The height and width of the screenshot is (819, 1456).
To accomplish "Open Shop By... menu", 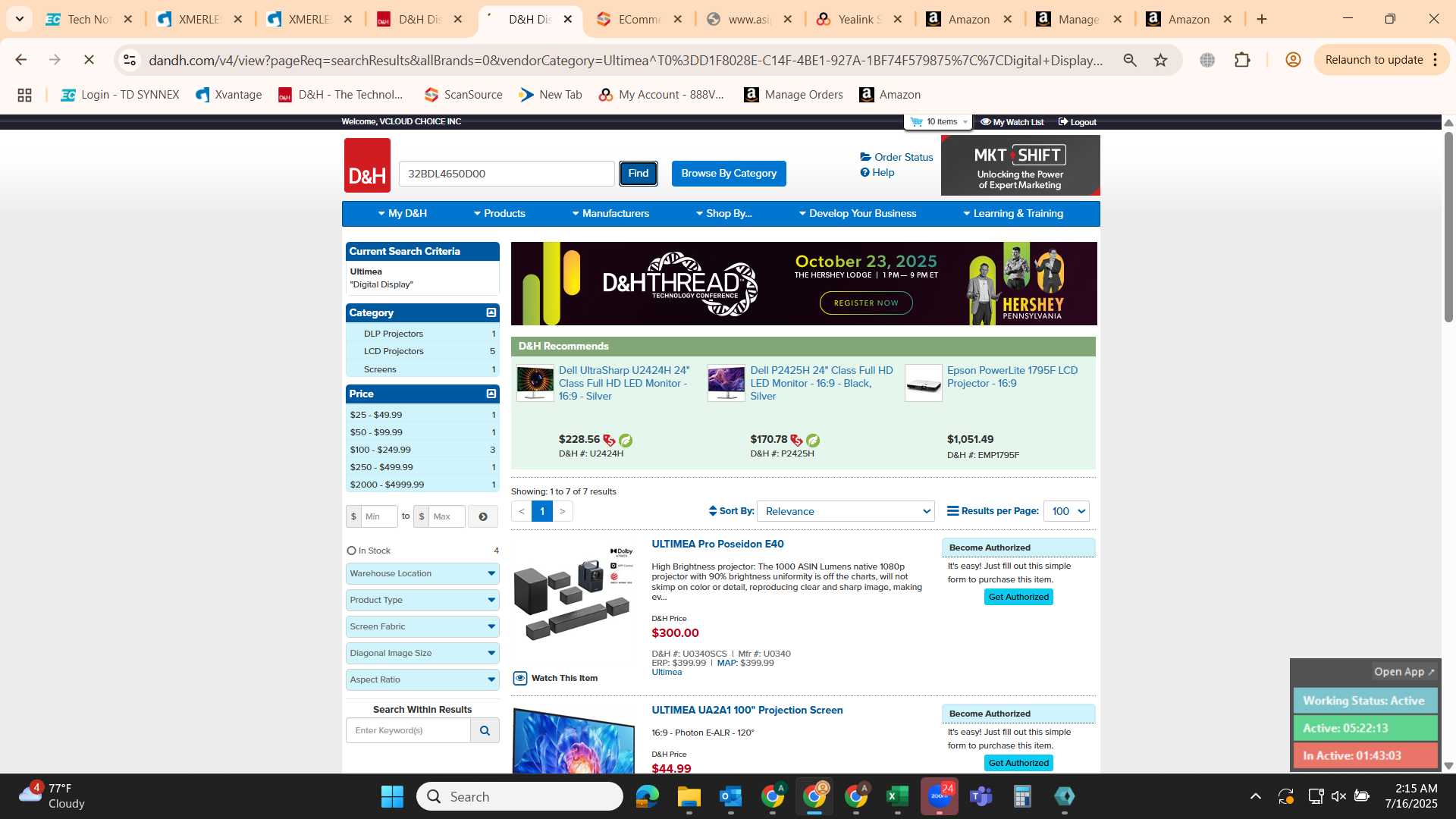I will 723,214.
